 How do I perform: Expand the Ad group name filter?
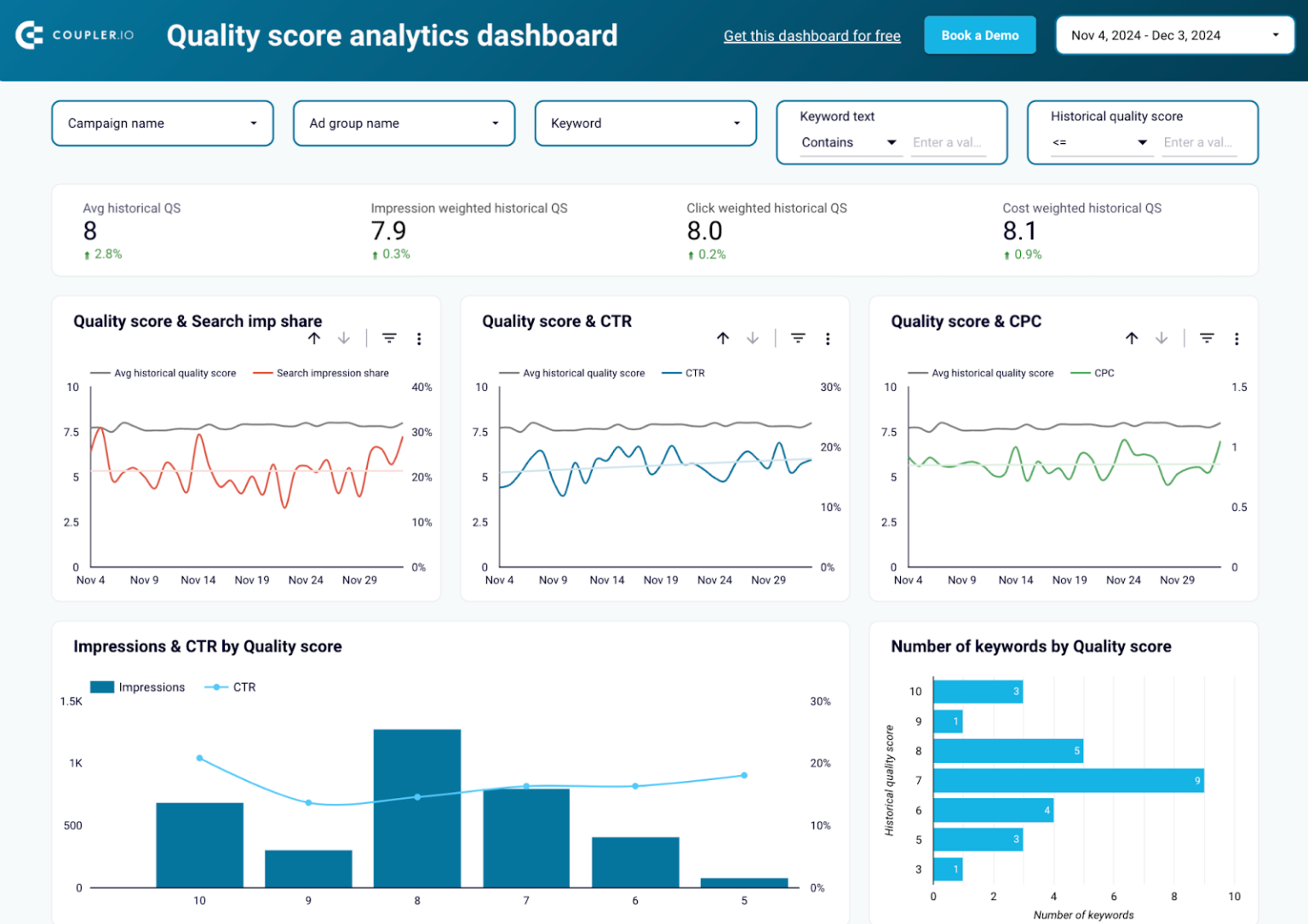(404, 123)
